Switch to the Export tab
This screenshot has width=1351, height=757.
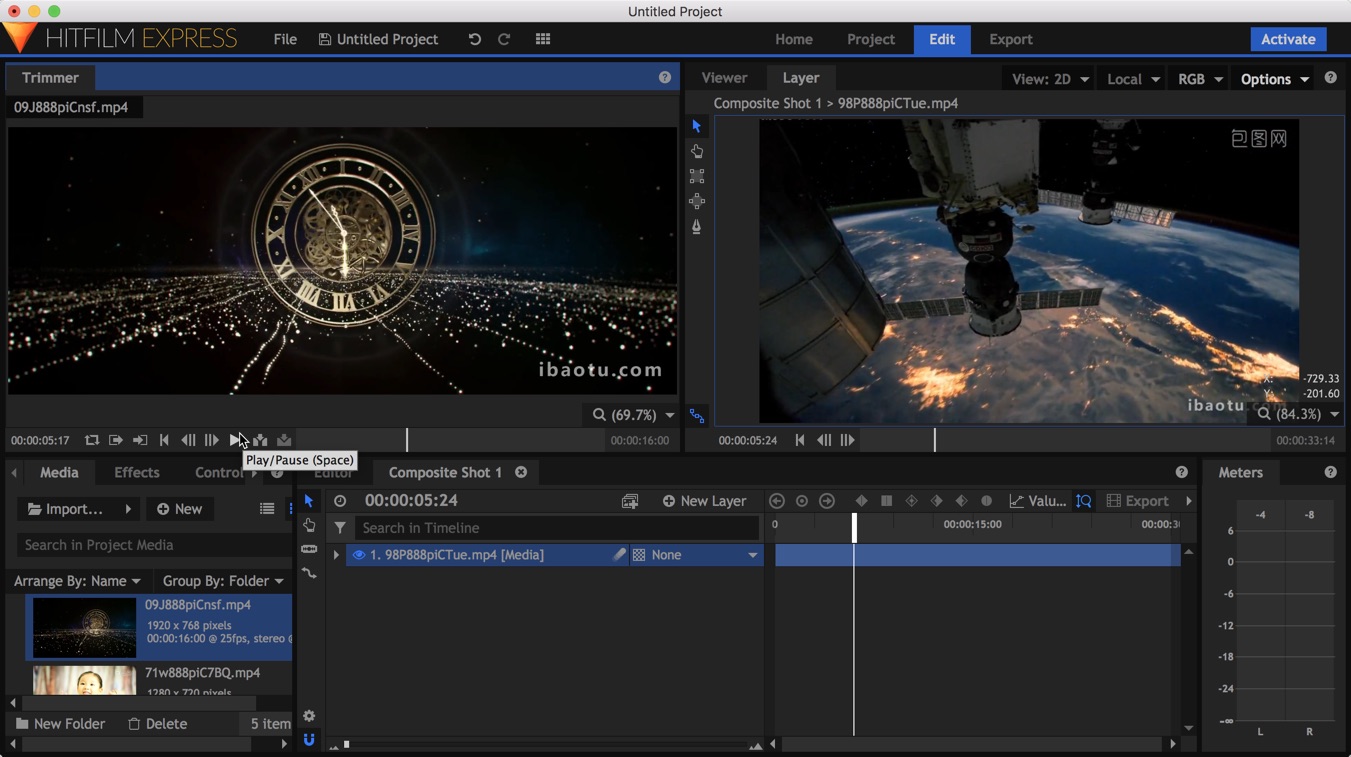click(x=1010, y=39)
